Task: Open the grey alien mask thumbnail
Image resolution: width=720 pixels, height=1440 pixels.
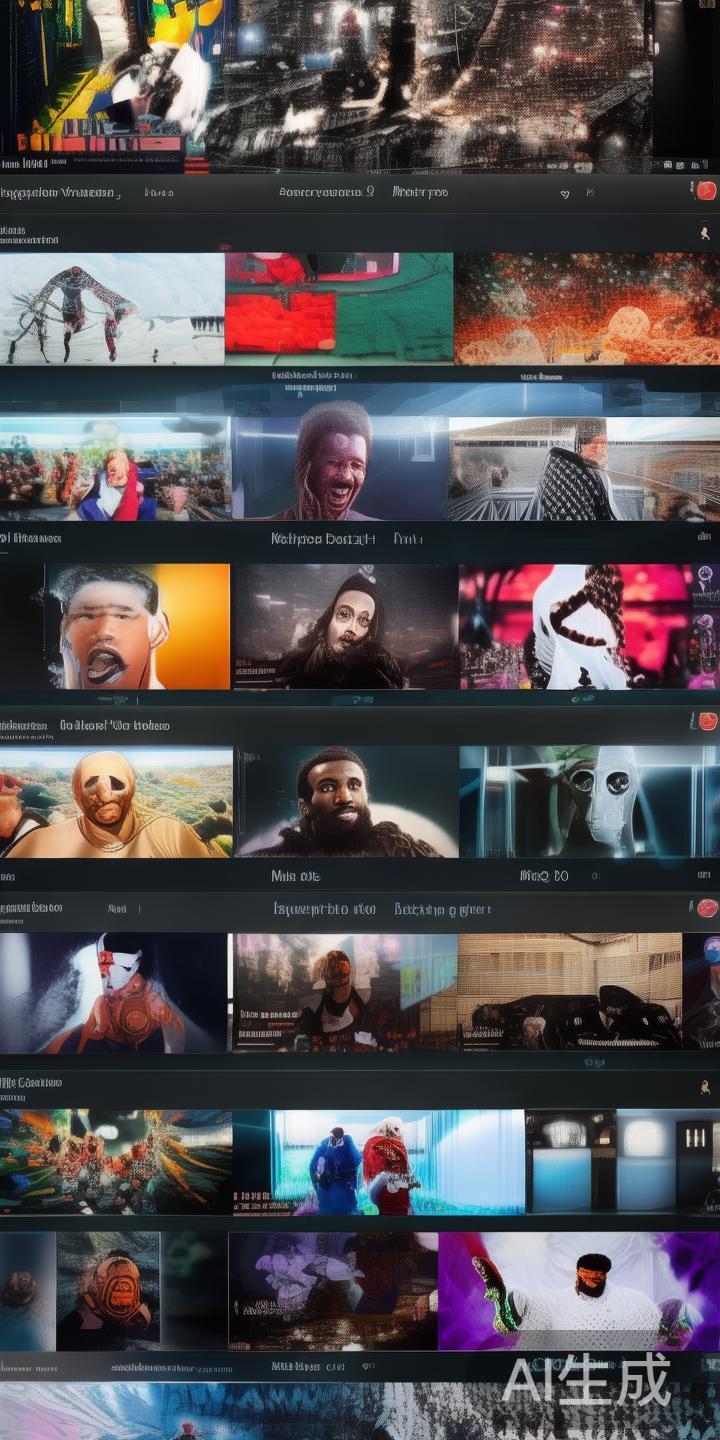Action: tap(588, 802)
